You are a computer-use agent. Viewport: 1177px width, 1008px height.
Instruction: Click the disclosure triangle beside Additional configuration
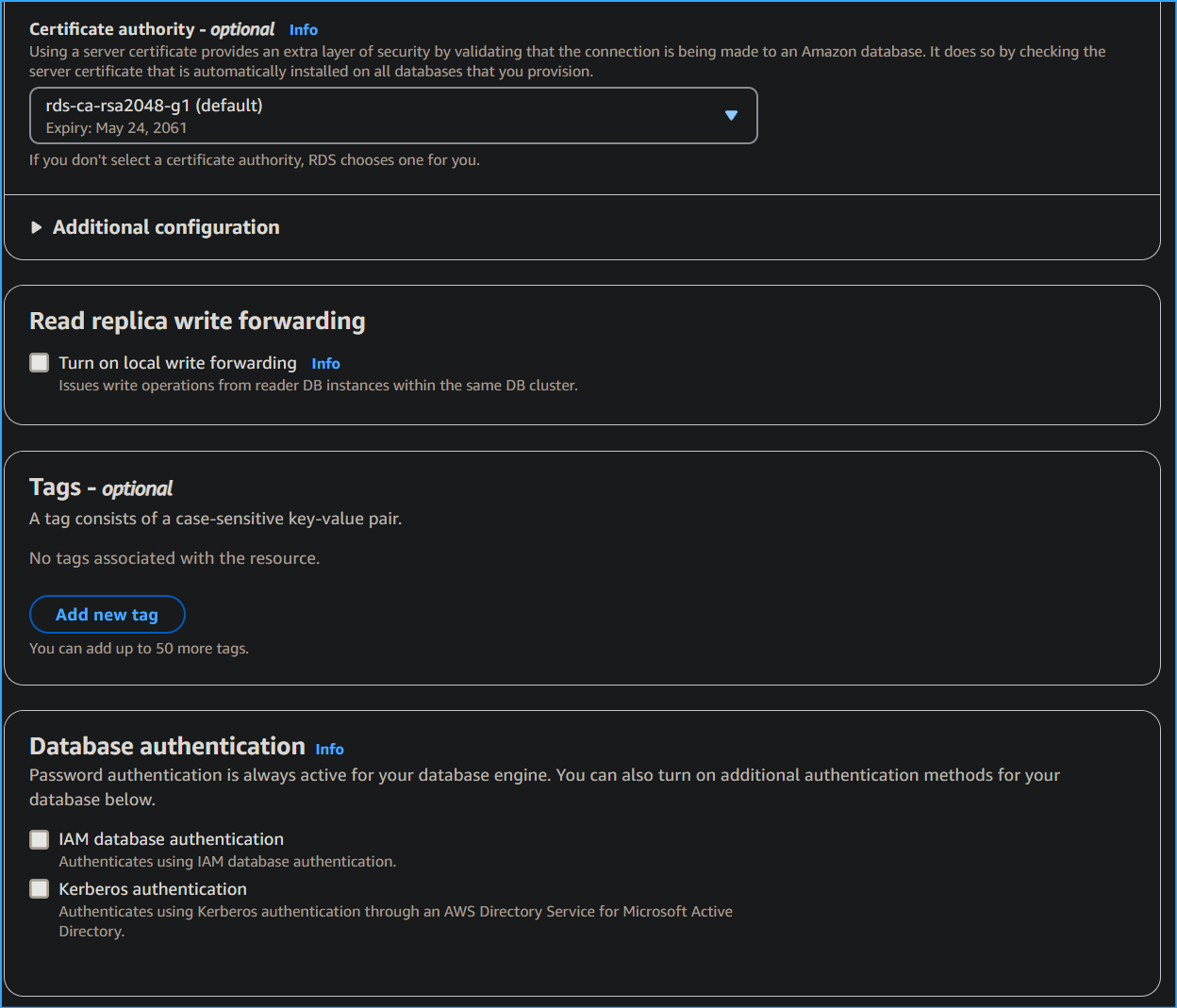coord(37,226)
